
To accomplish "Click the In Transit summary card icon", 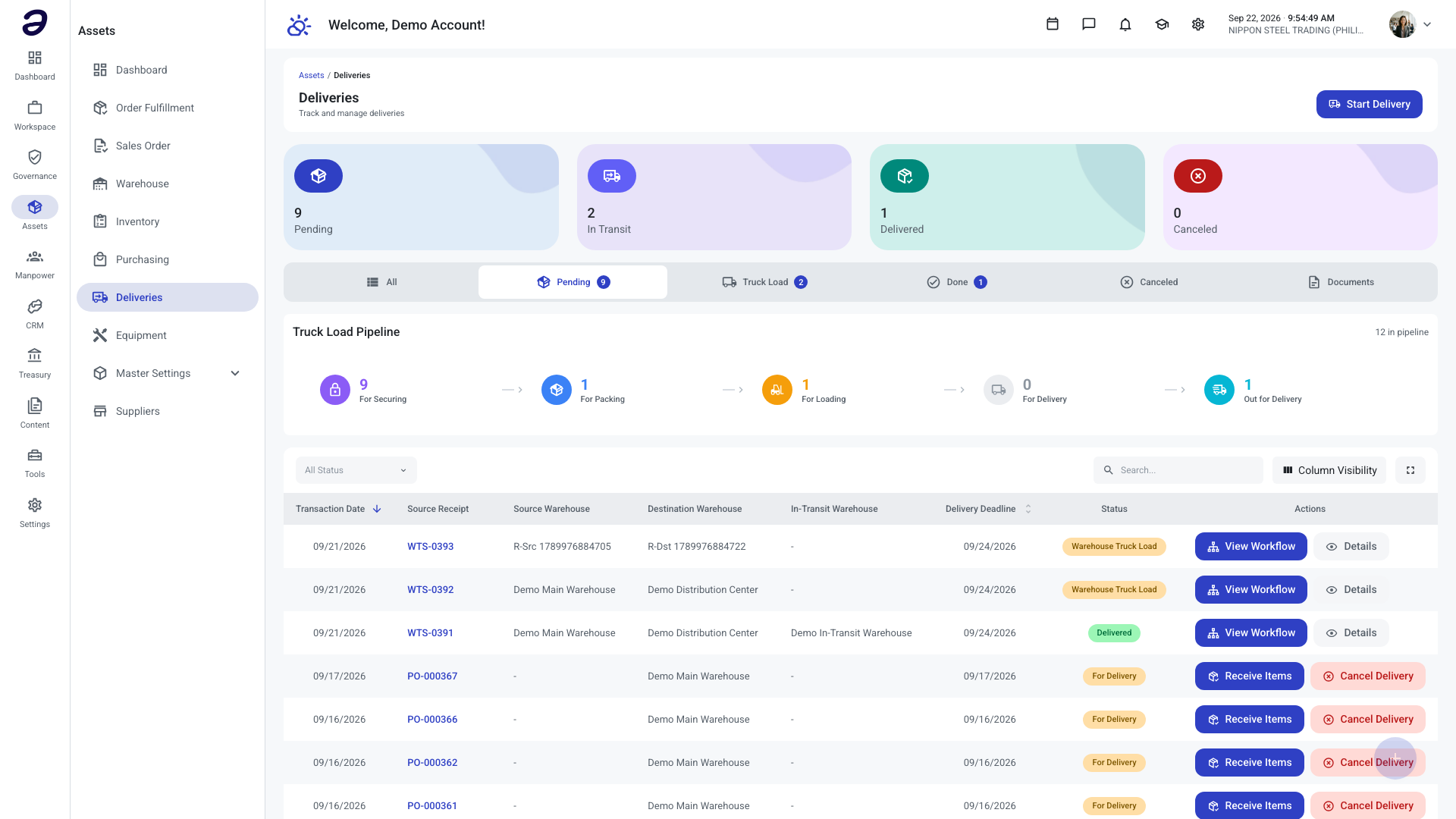I will 612,176.
